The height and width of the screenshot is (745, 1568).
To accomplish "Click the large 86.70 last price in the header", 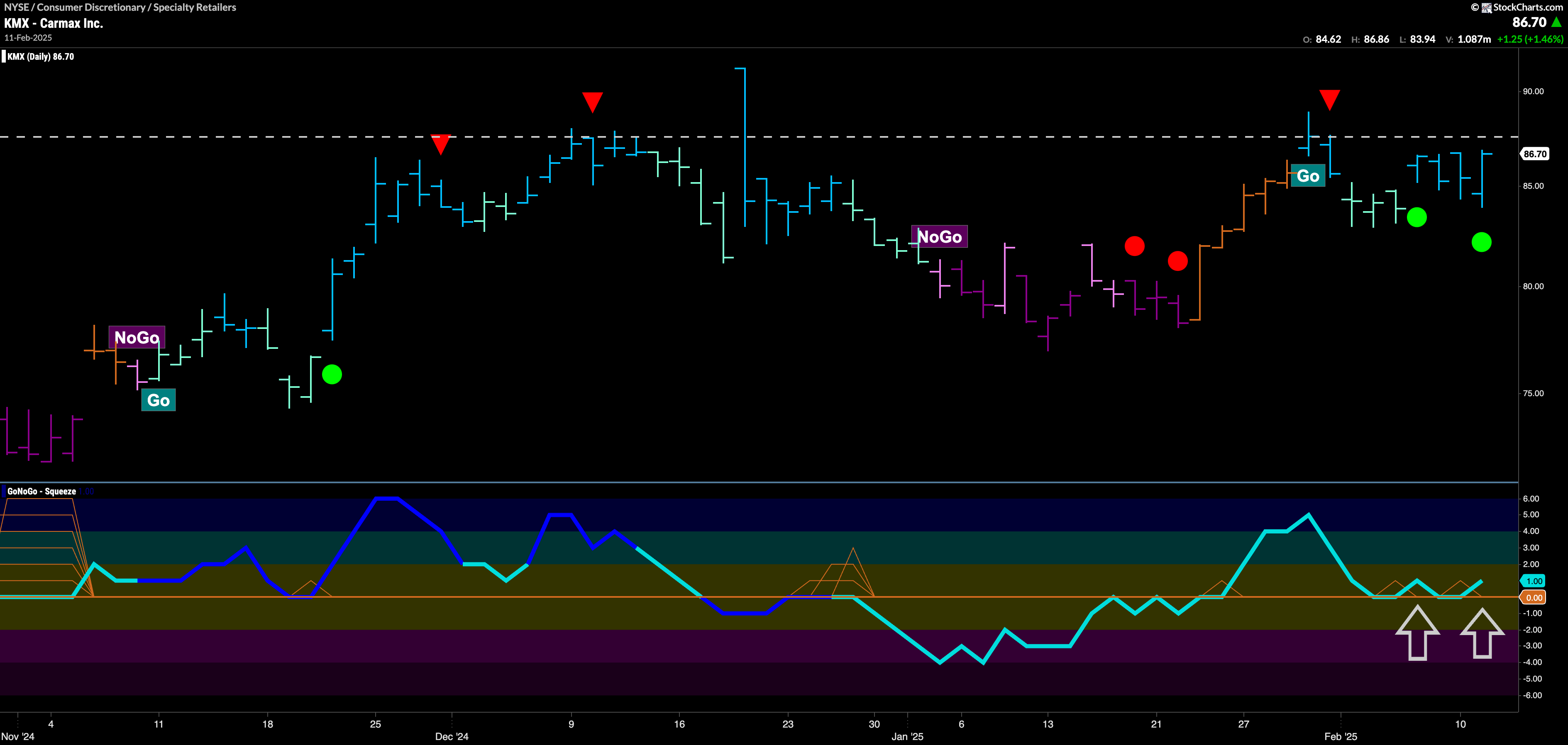I will [x=1529, y=22].
